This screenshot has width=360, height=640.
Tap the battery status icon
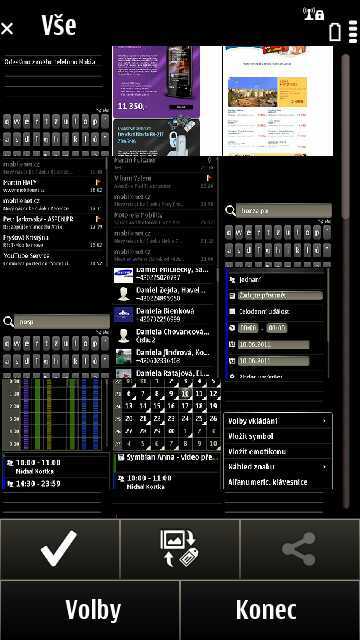tap(335, 32)
